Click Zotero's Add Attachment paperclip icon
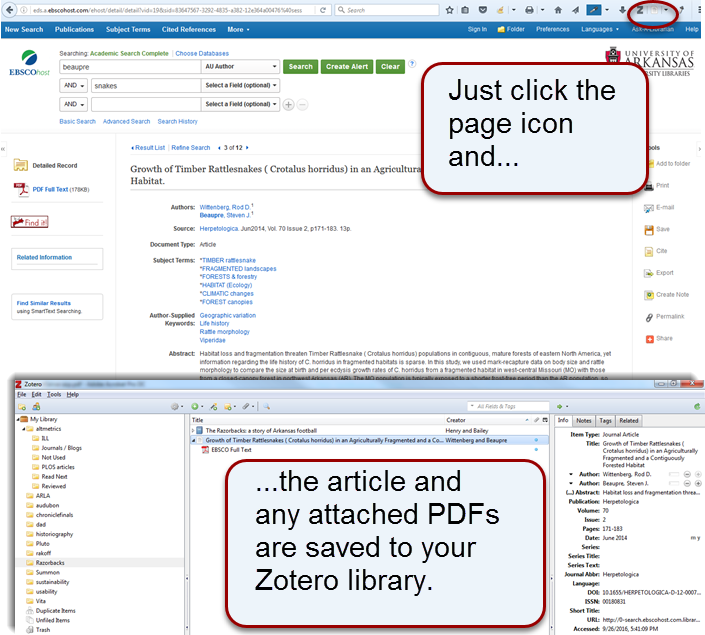The height and width of the screenshot is (635, 705). [246, 407]
